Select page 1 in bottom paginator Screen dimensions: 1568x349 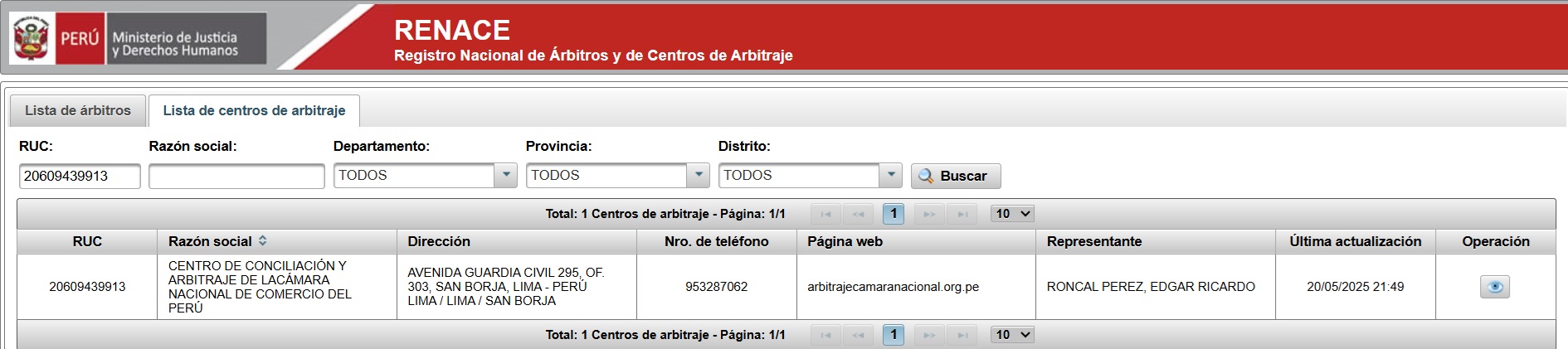tap(894, 335)
